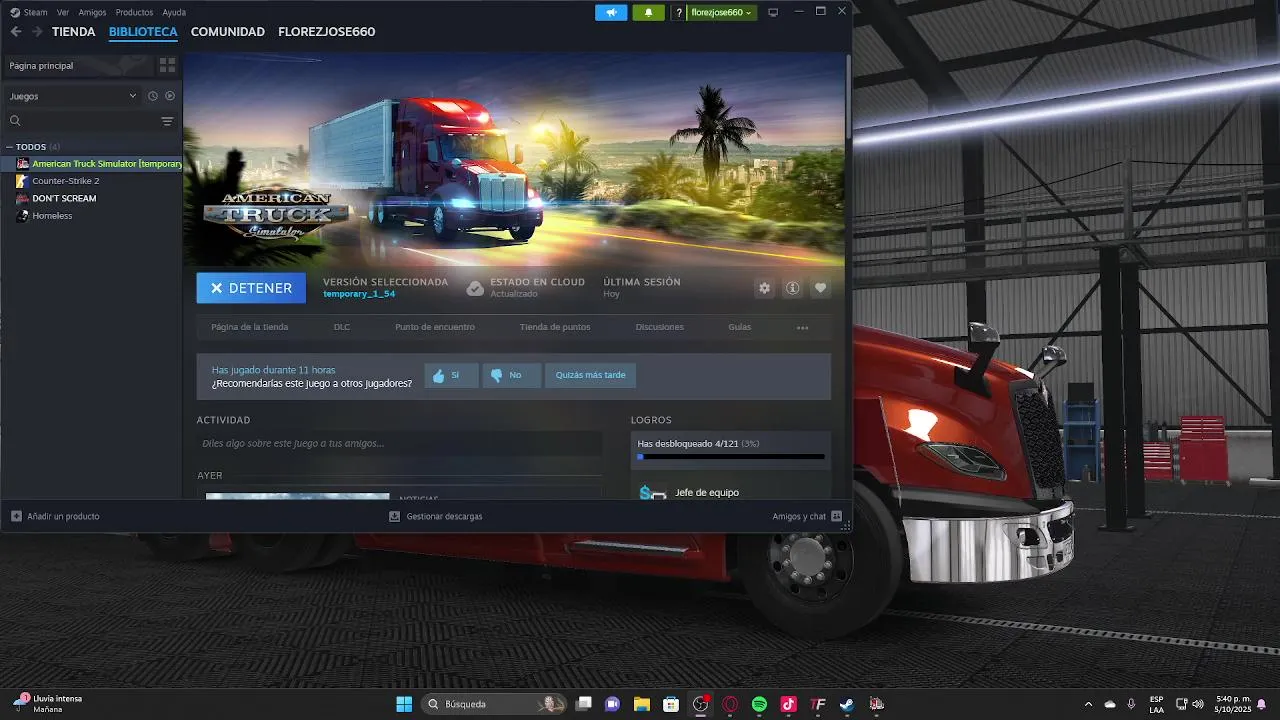Open the Ayuda menu
Image resolution: width=1280 pixels, height=720 pixels.
pyautogui.click(x=174, y=12)
